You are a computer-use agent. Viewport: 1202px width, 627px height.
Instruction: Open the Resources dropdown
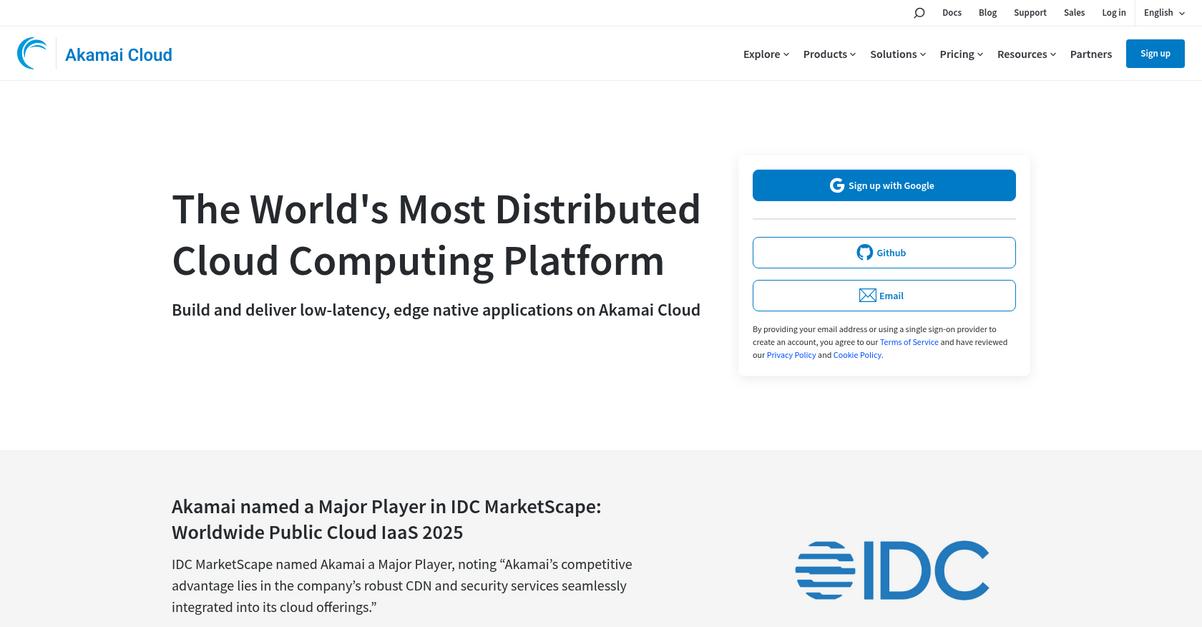1026,54
